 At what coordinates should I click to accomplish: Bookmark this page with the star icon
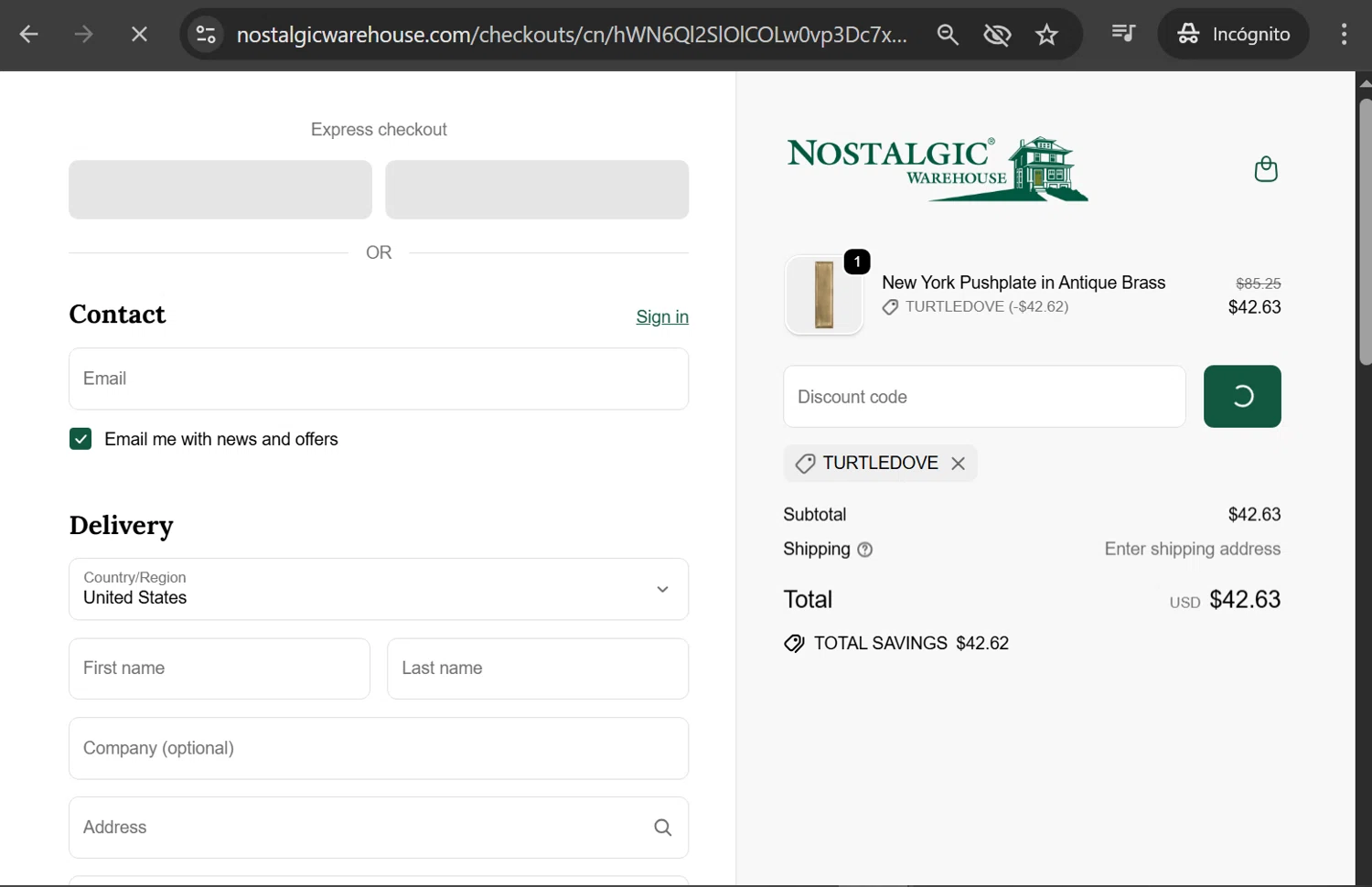pyautogui.click(x=1046, y=35)
